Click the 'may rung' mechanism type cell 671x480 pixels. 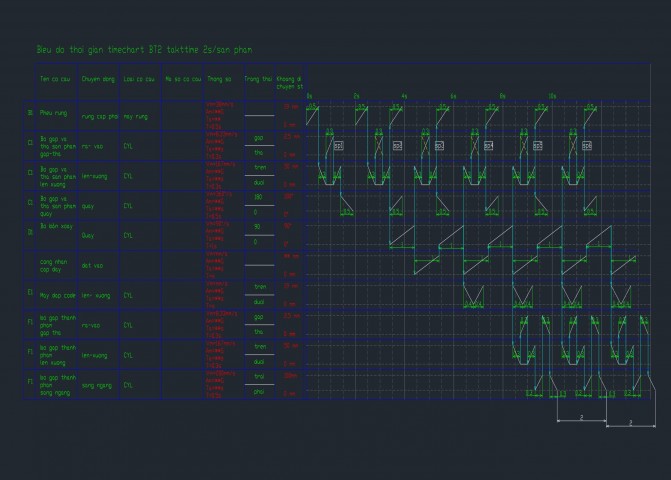click(136, 117)
